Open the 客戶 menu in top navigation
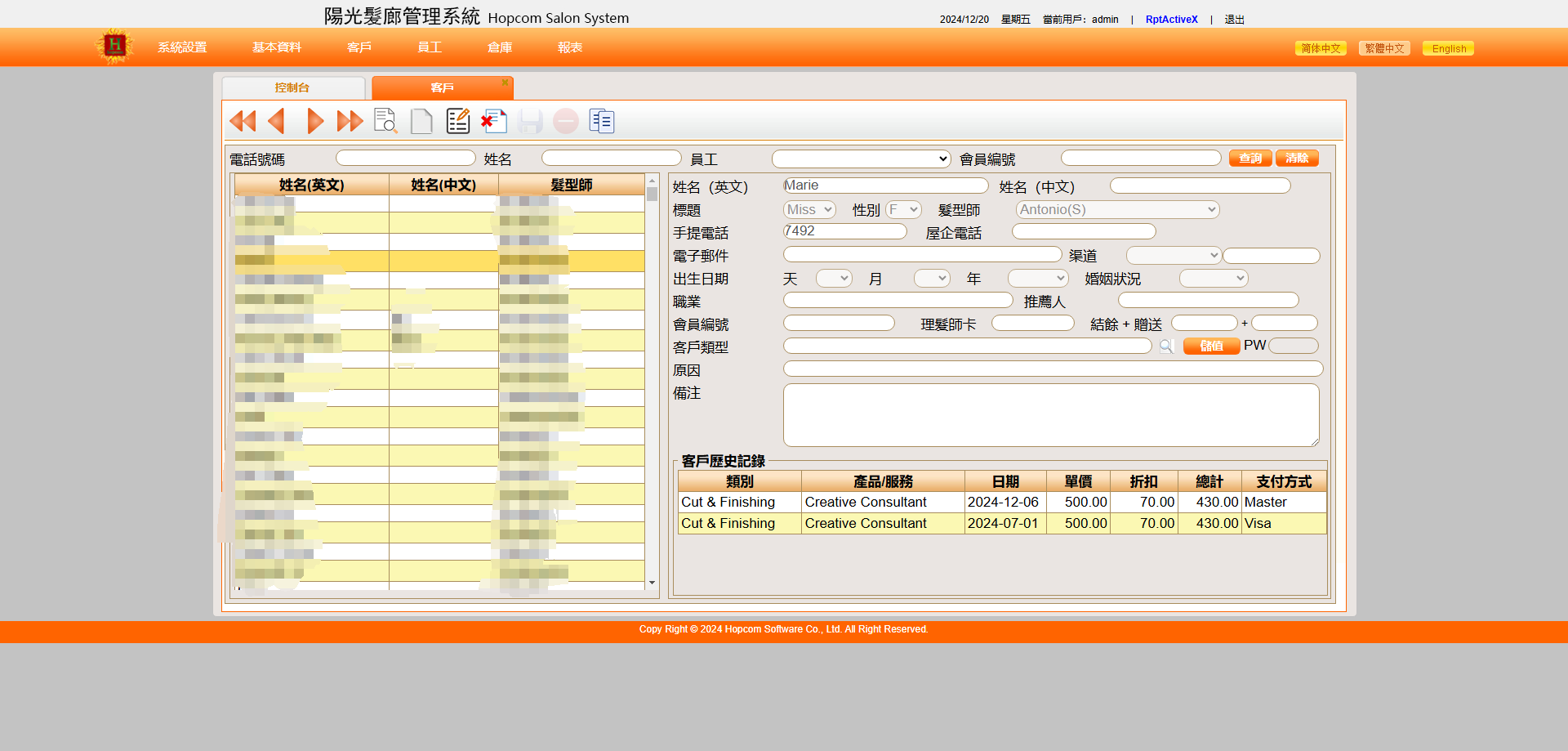 359,47
